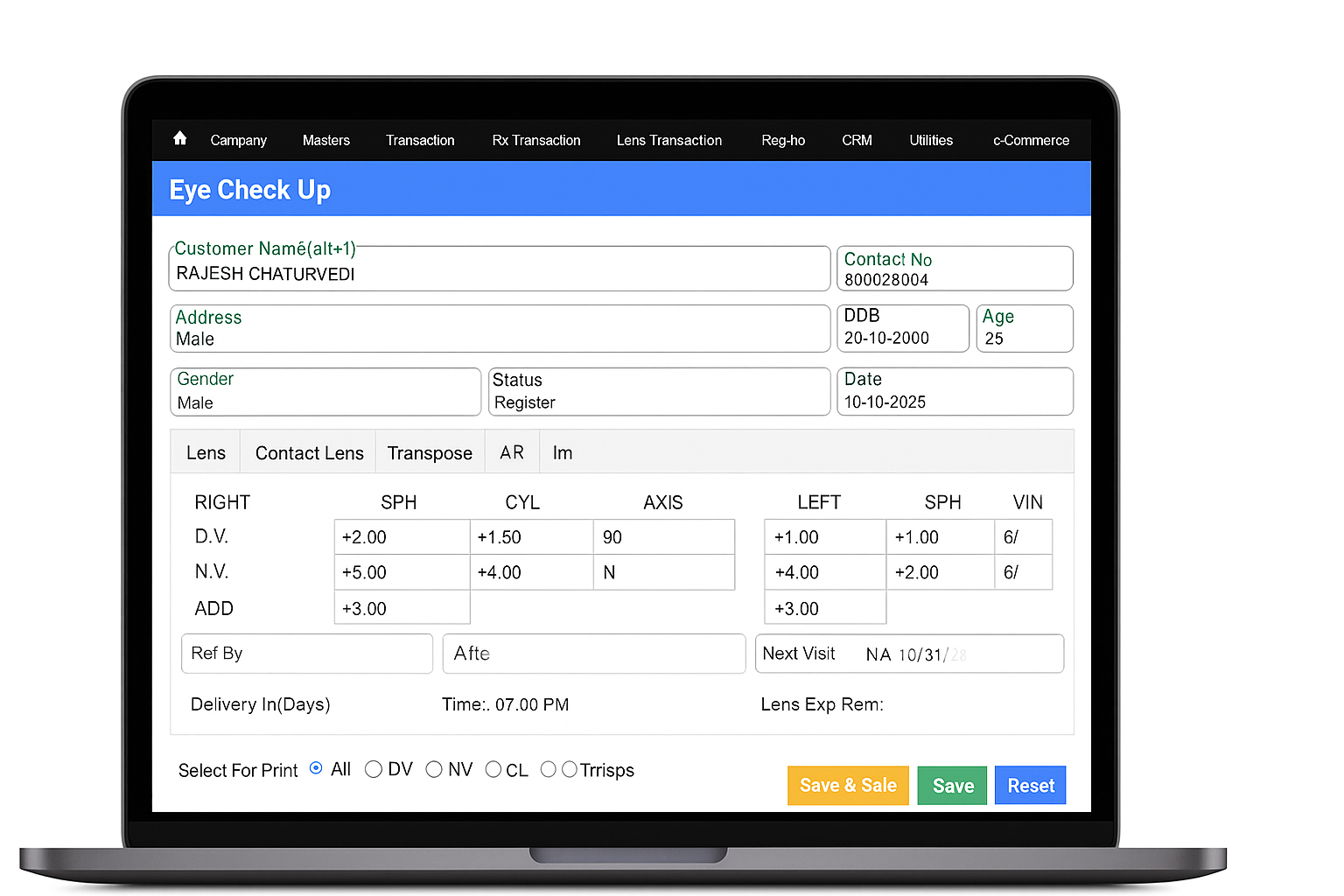Image resolution: width=1344 pixels, height=896 pixels.
Task: Click the right eye D.V. SPH field
Action: pyautogui.click(x=402, y=537)
